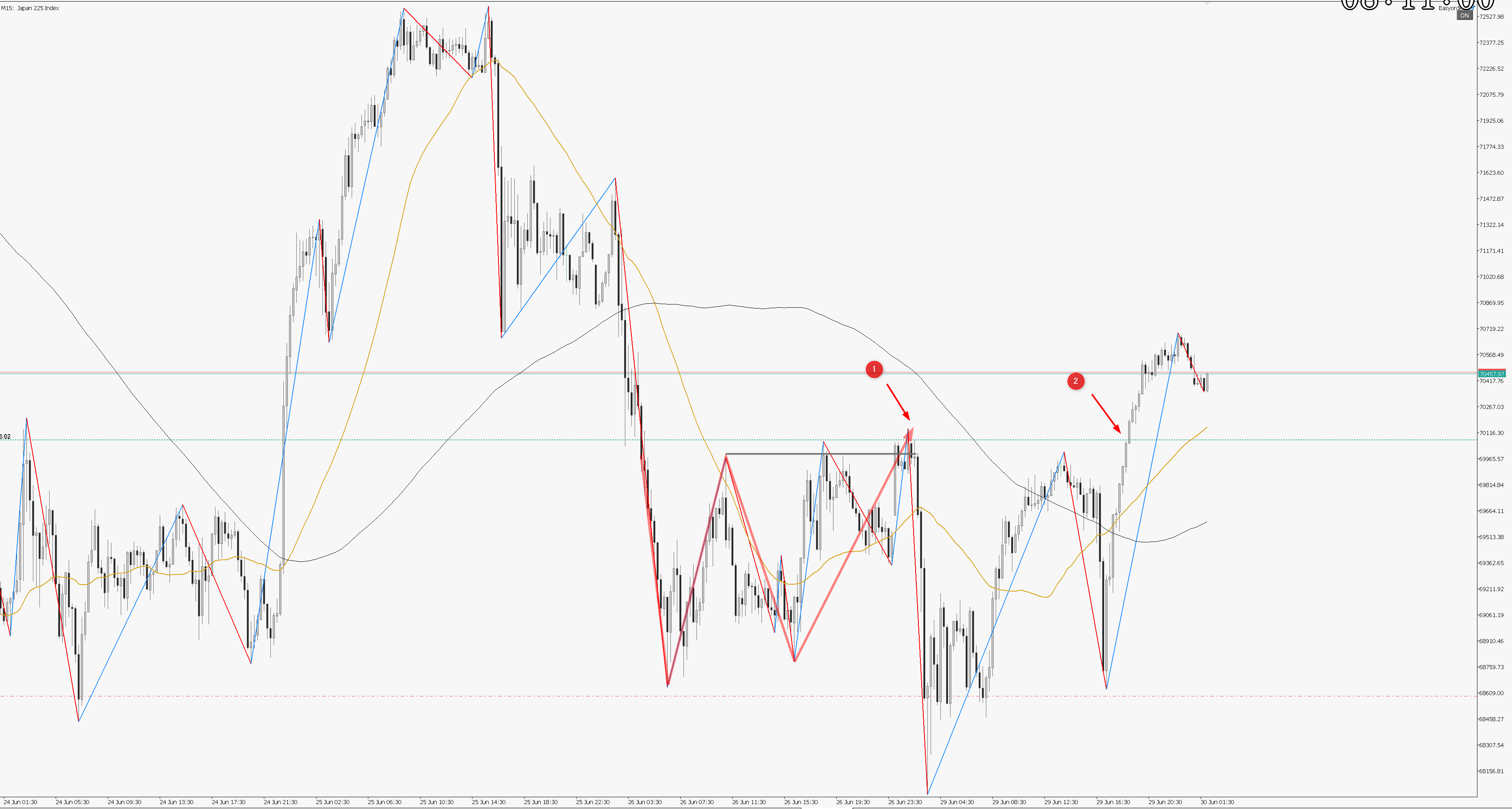The height and width of the screenshot is (809, 1512).
Task: Toggle the Easyorder ON button
Action: point(1464,16)
